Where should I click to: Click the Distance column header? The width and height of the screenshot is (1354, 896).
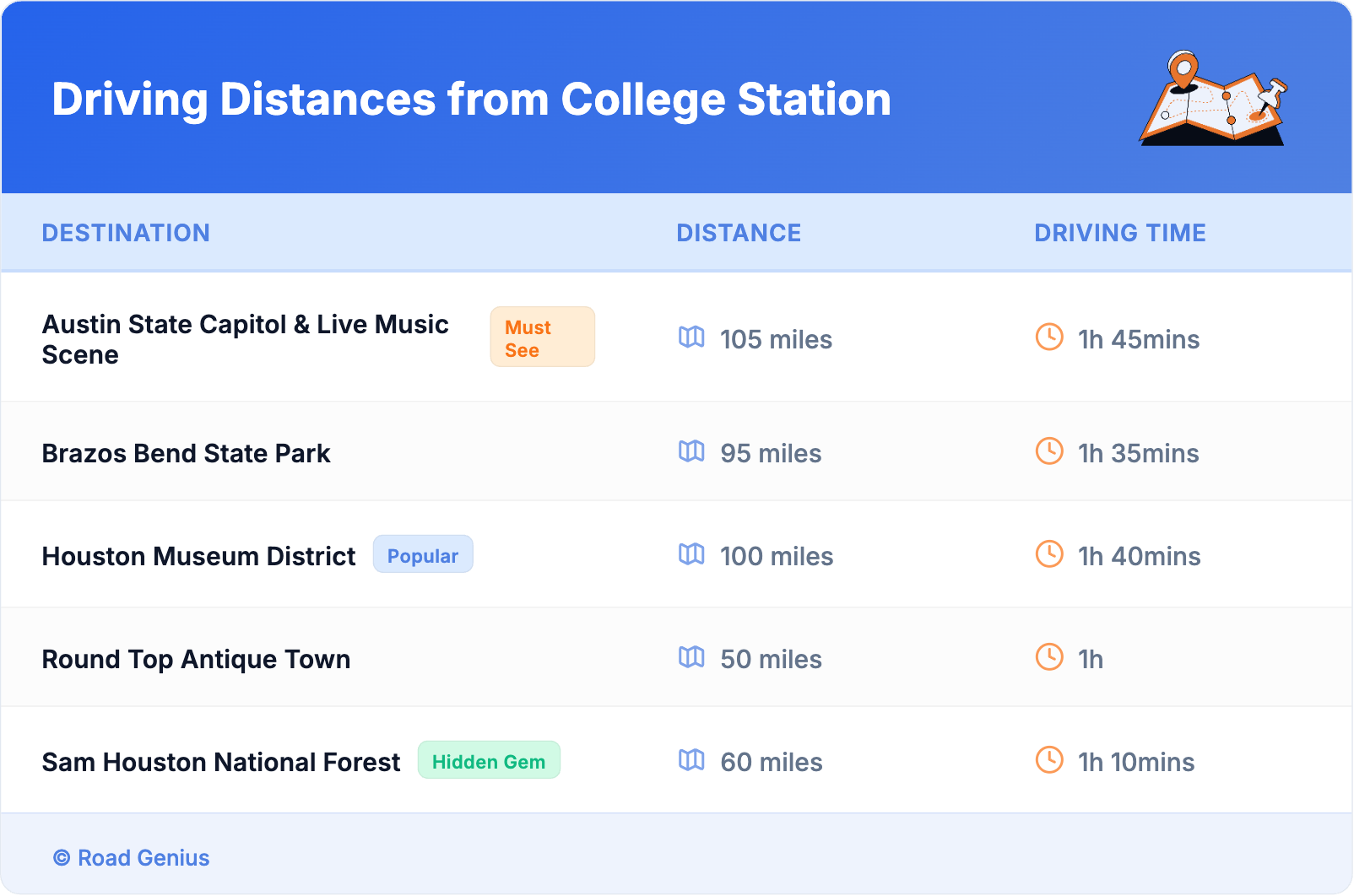point(739,233)
